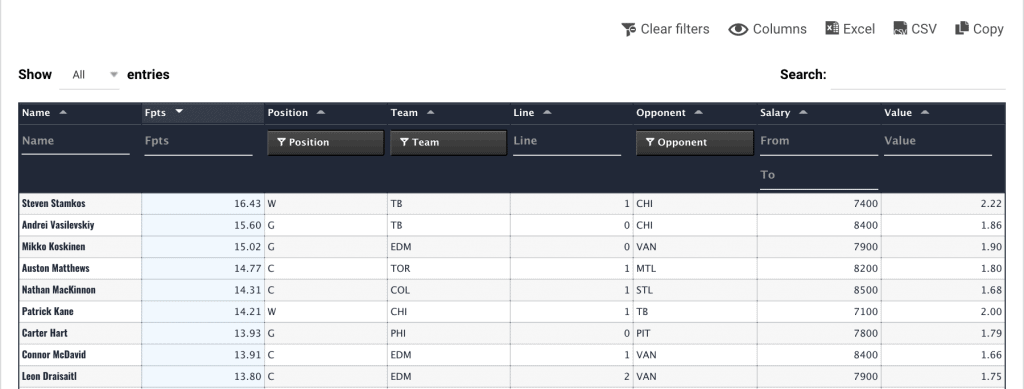1024x389 pixels.
Task: Click Fpts 15.02 for Mikko Koskinen
Action: pos(248,247)
